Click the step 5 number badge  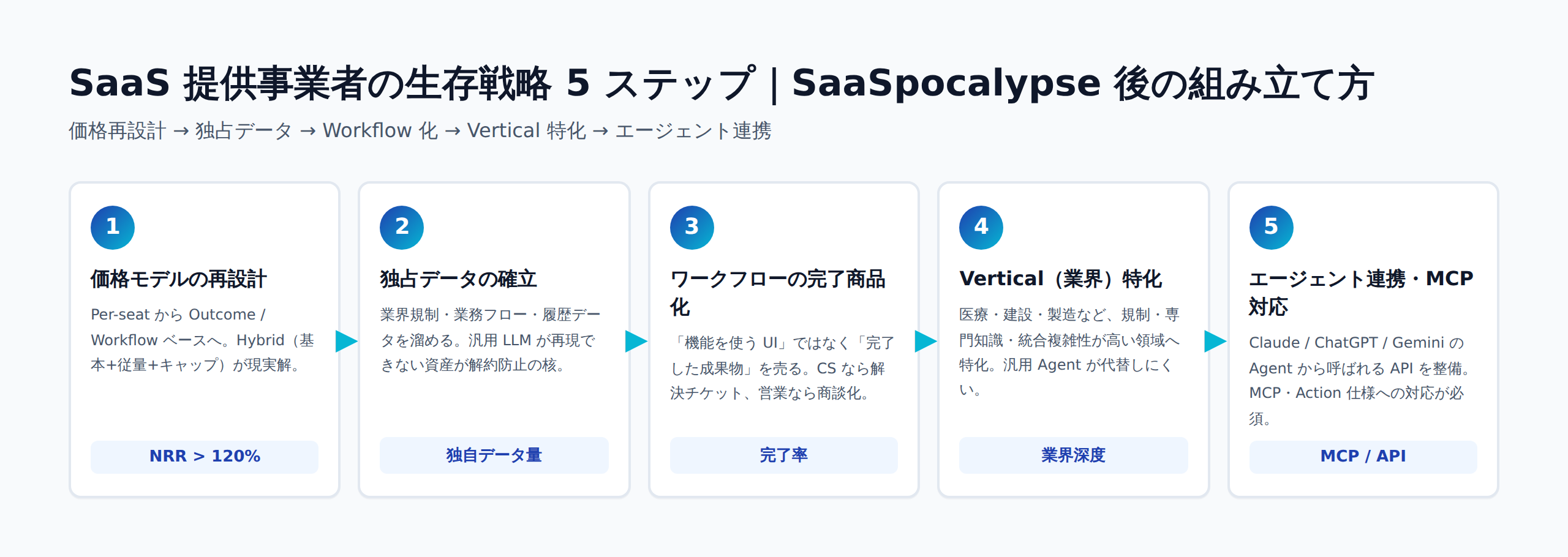coord(1272,227)
